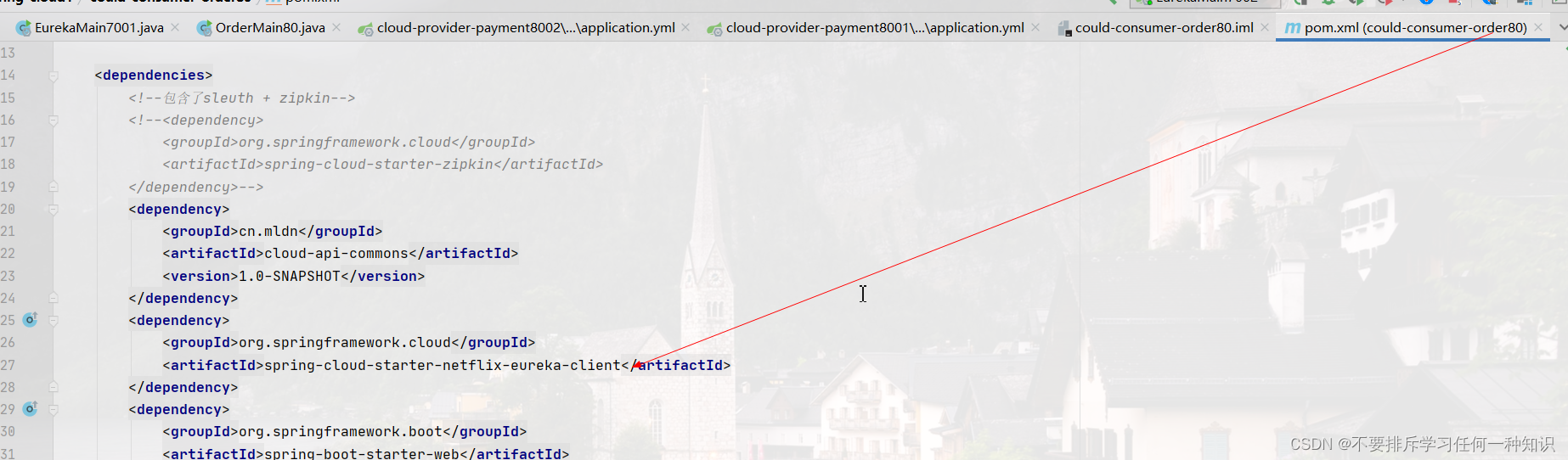This screenshot has height=460, width=1568.
Task: Click the <dependency> opening tag on line 20
Action: coord(179,209)
